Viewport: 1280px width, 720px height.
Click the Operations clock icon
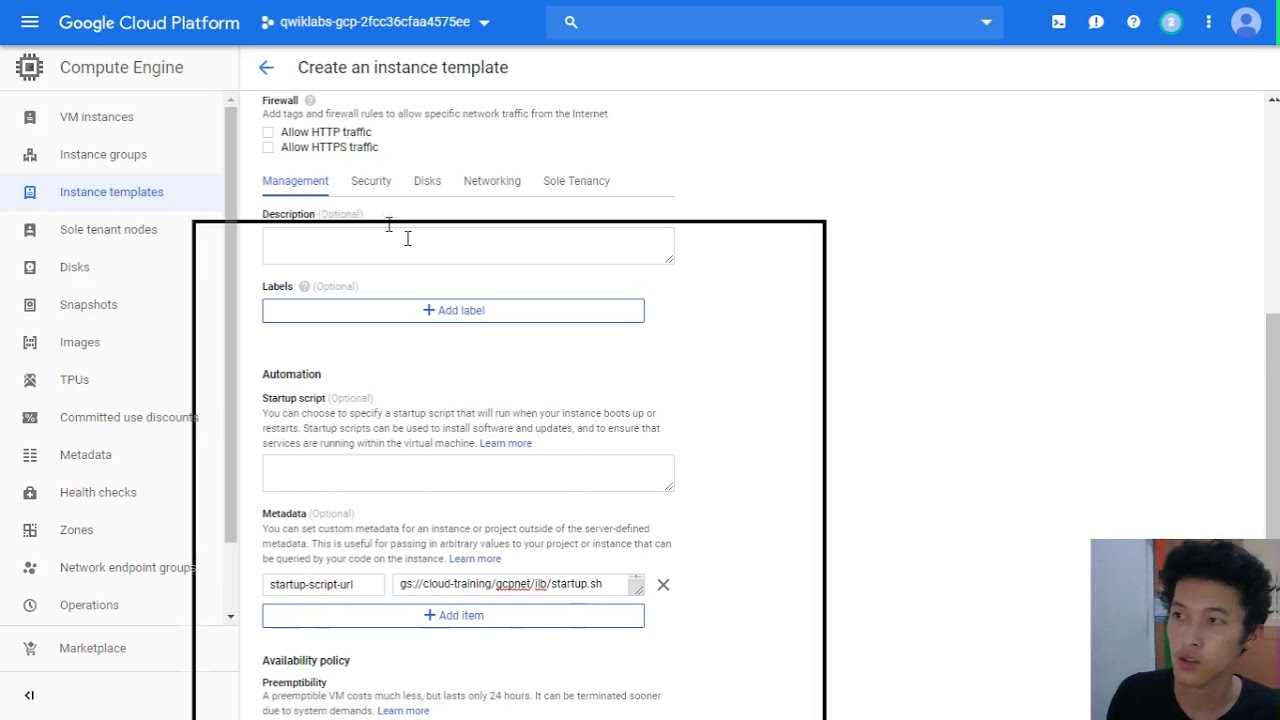[x=30, y=605]
